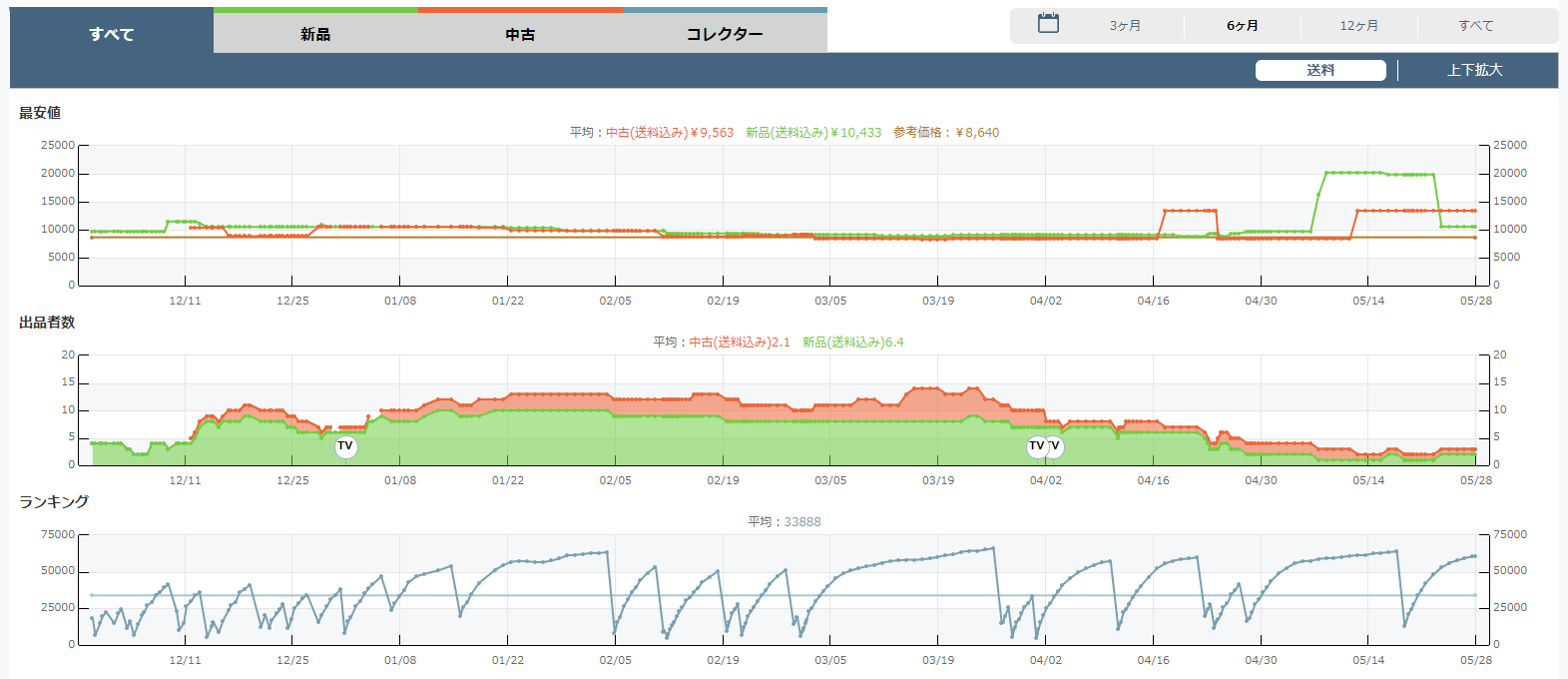Set the period to 3ヶ月

(1125, 26)
